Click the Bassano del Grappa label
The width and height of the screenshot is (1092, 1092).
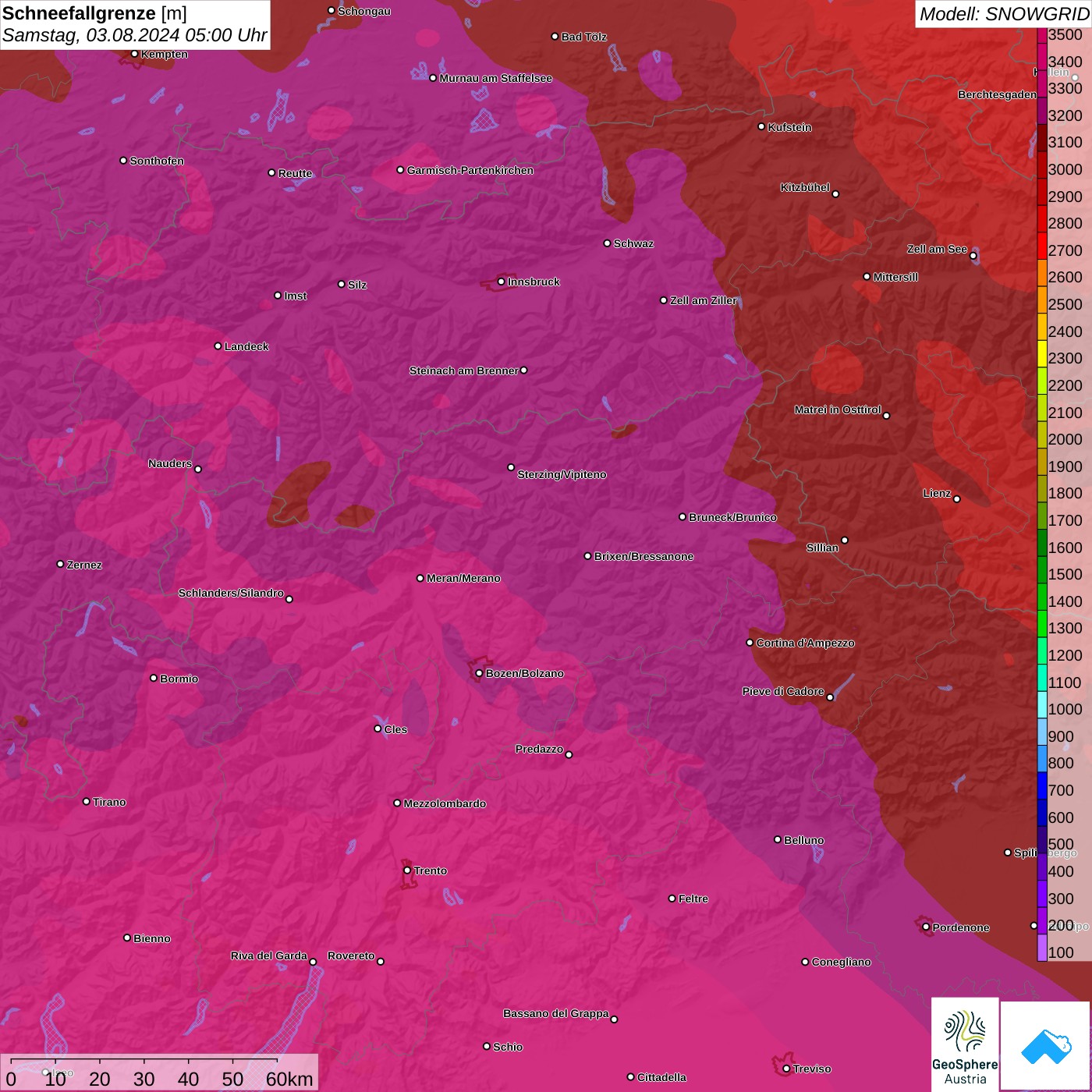click(x=555, y=1013)
